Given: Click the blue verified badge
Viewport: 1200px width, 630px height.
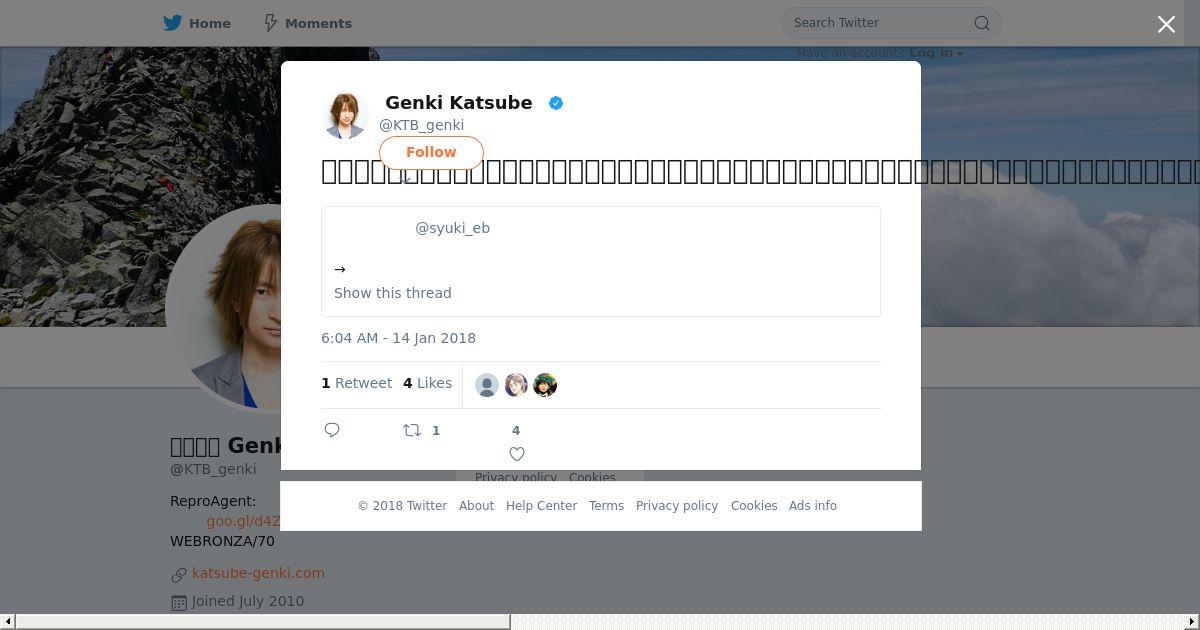Looking at the screenshot, I should tap(556, 103).
